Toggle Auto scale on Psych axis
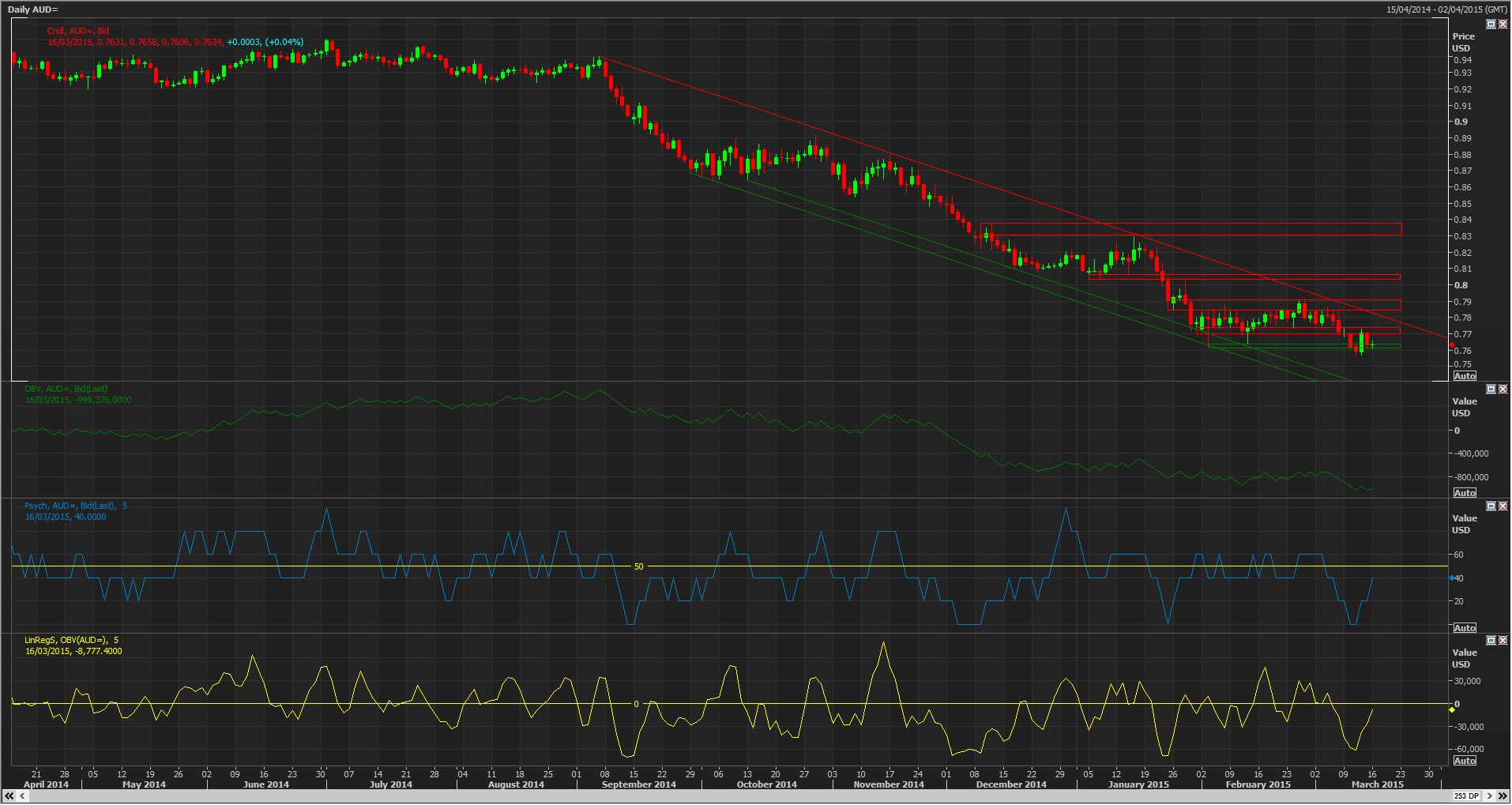This screenshot has height=805, width=1512. pos(1464,628)
